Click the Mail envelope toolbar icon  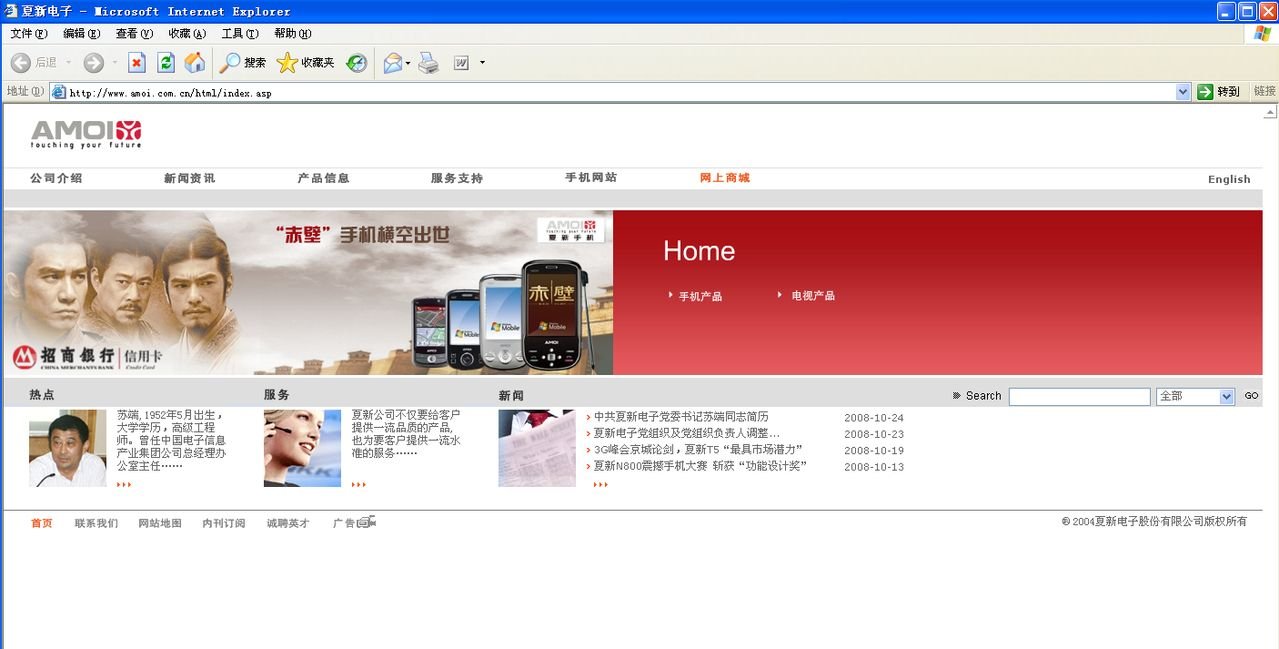pyautogui.click(x=392, y=63)
